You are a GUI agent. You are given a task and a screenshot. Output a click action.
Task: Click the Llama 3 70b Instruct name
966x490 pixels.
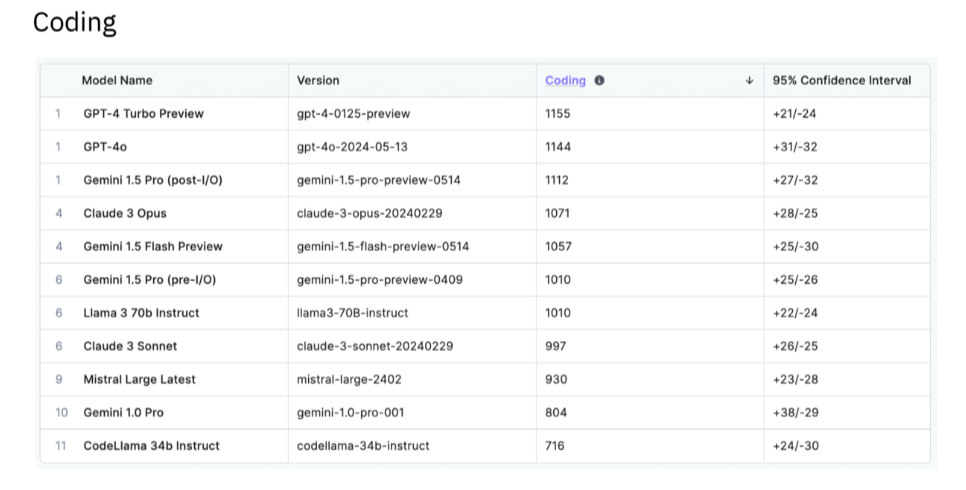point(141,313)
